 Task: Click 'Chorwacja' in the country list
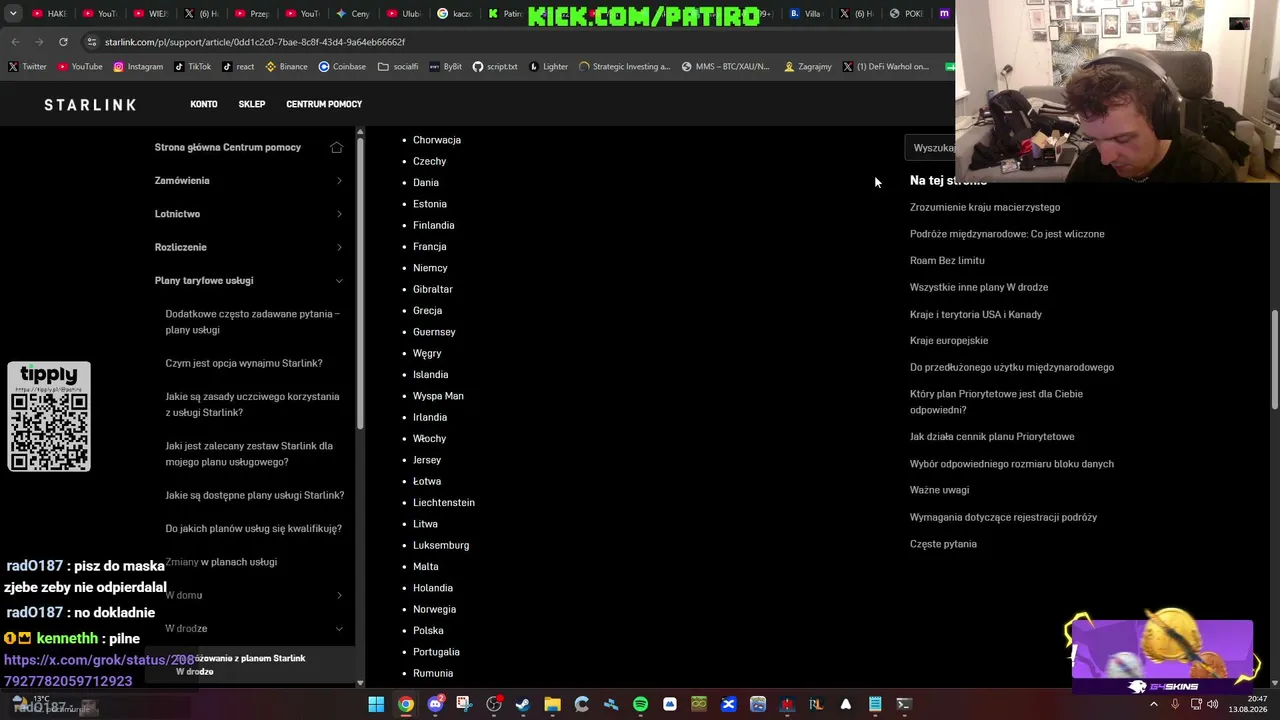click(x=437, y=140)
